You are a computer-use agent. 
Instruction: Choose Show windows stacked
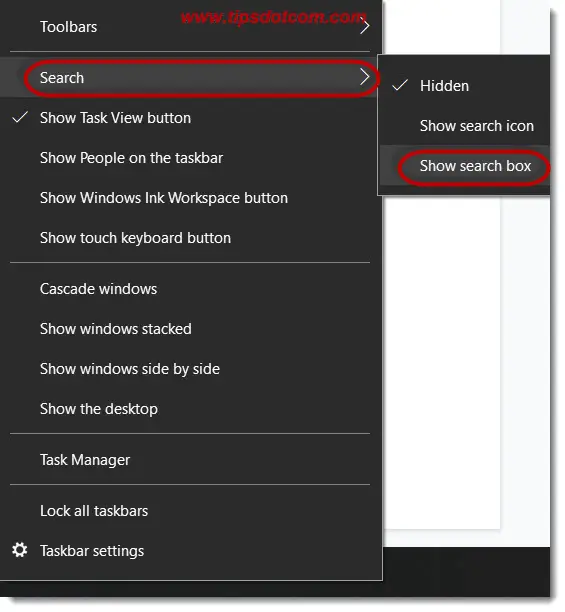[x=191, y=329]
